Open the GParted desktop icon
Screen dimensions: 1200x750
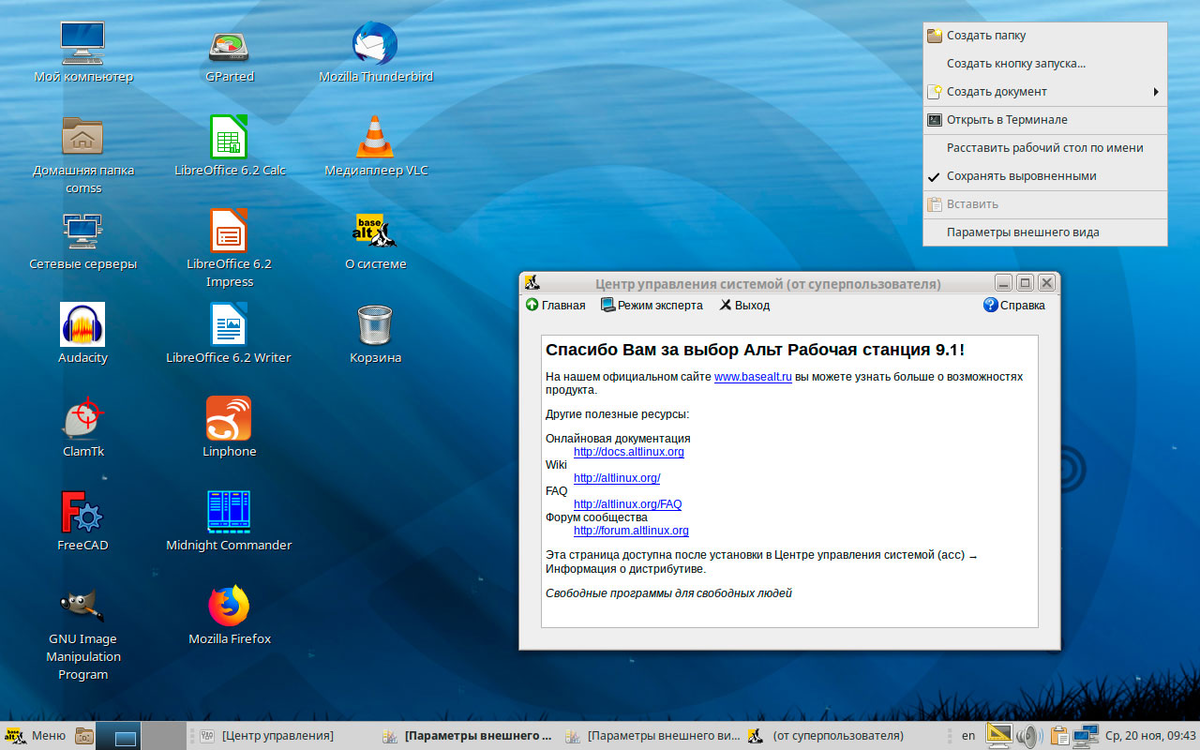(229, 45)
